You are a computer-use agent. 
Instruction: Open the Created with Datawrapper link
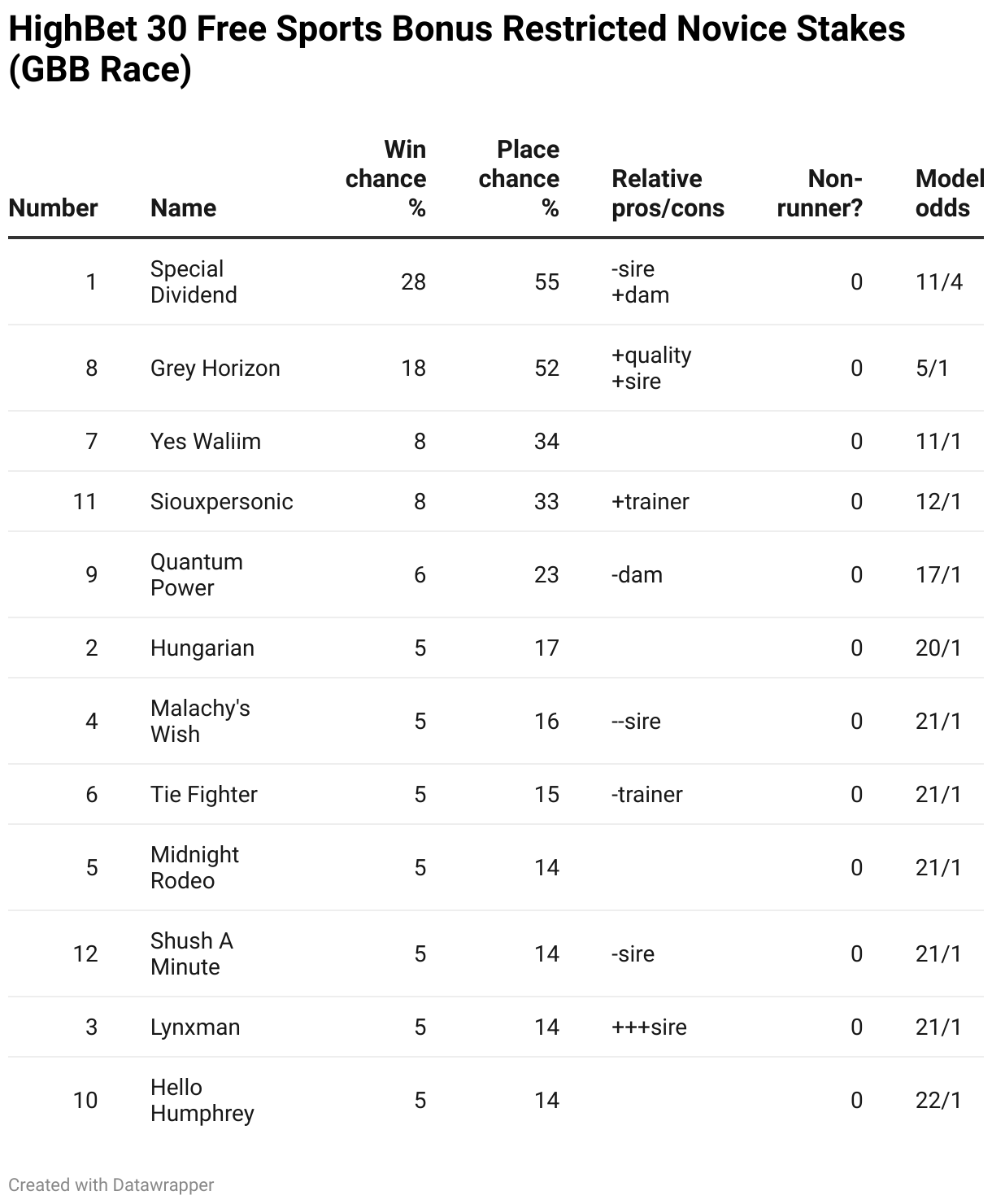click(111, 1184)
